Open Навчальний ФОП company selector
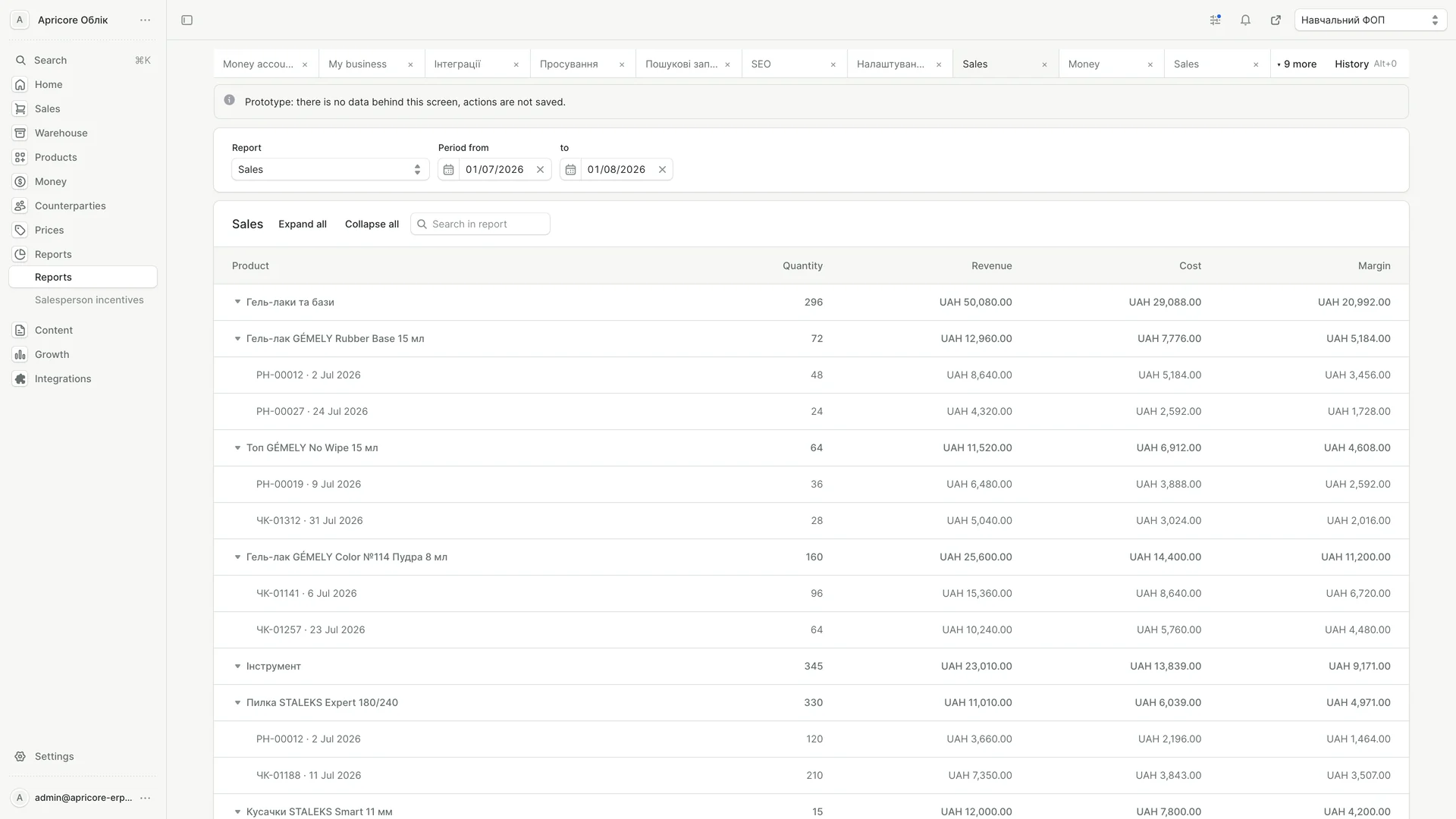The image size is (1456, 819). (x=1370, y=20)
